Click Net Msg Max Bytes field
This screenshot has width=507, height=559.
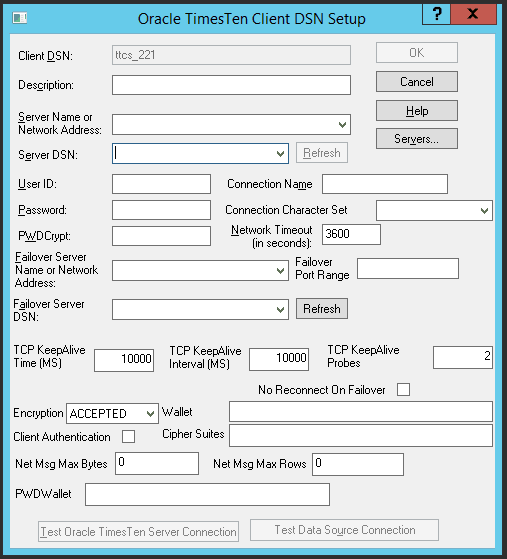(157, 463)
